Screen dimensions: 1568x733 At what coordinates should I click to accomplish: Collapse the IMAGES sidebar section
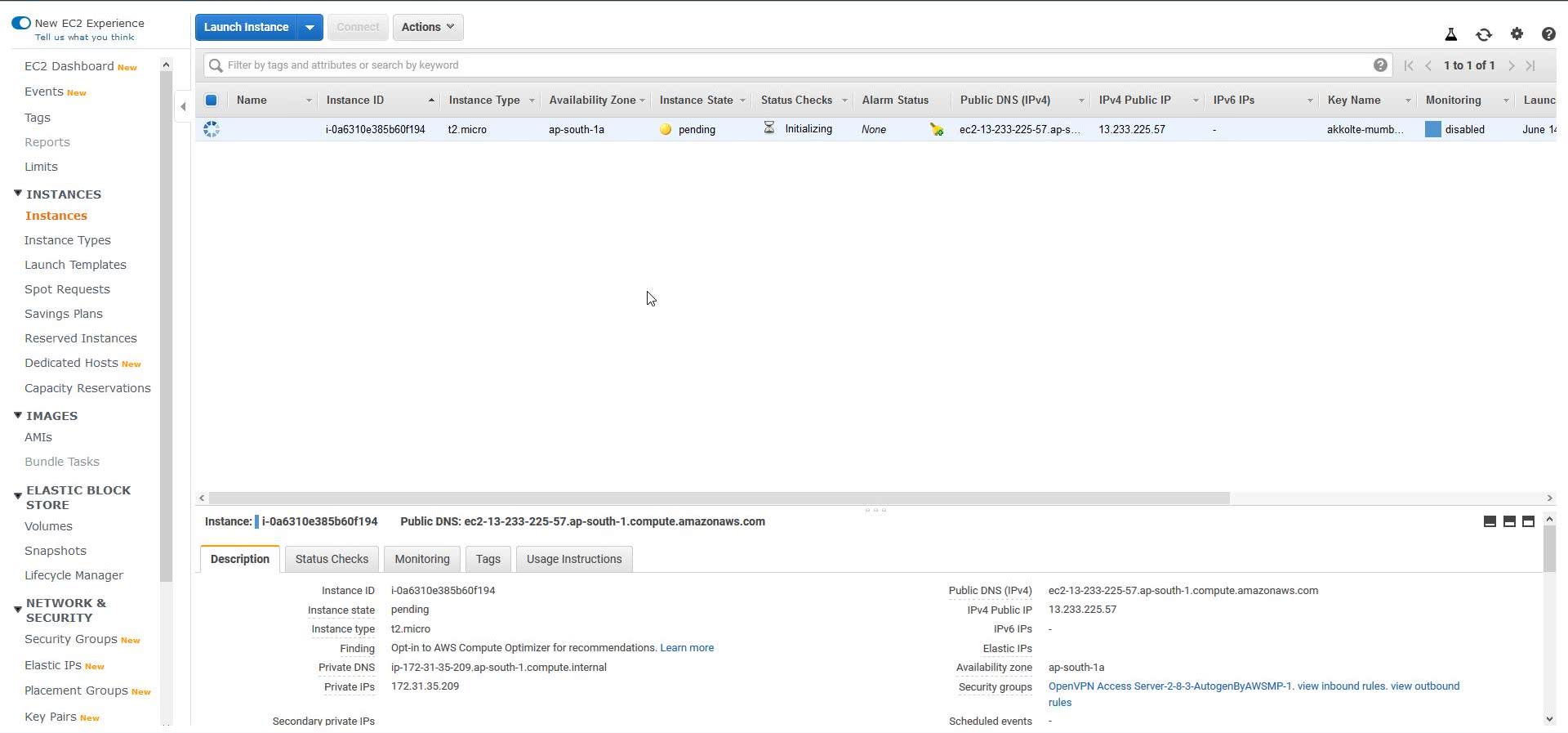[x=18, y=415]
